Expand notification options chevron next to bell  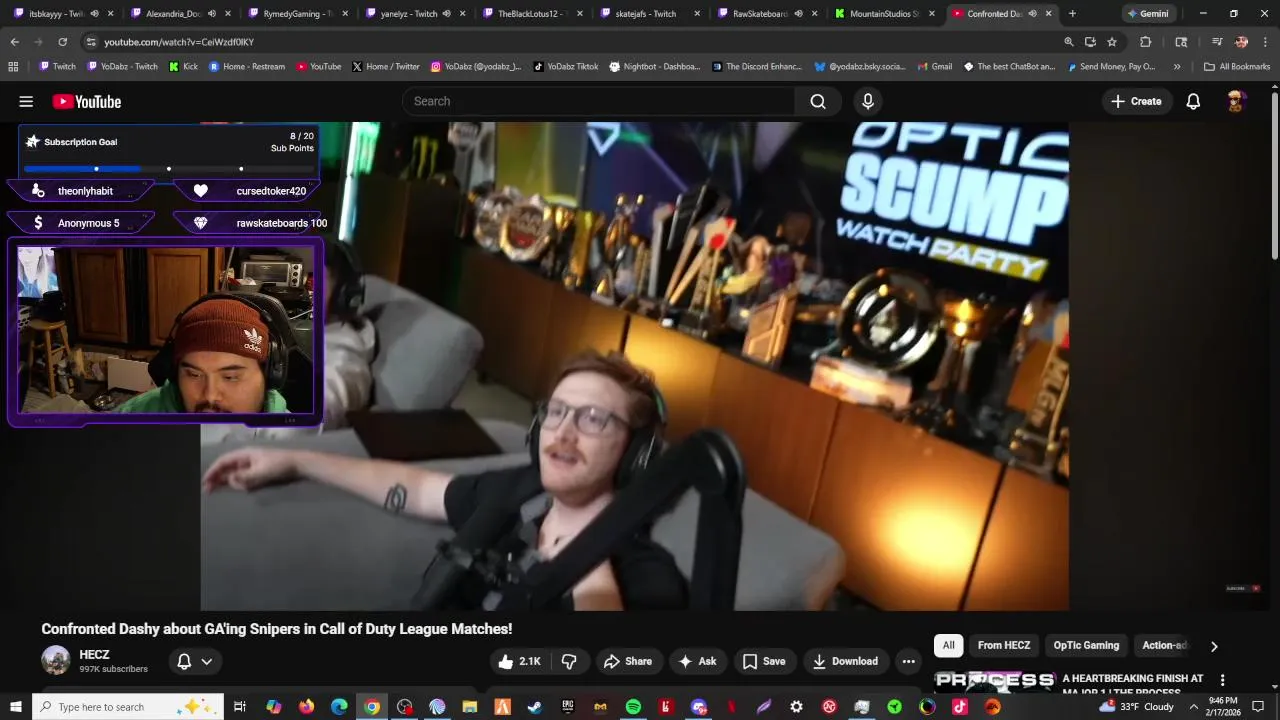pyautogui.click(x=207, y=661)
